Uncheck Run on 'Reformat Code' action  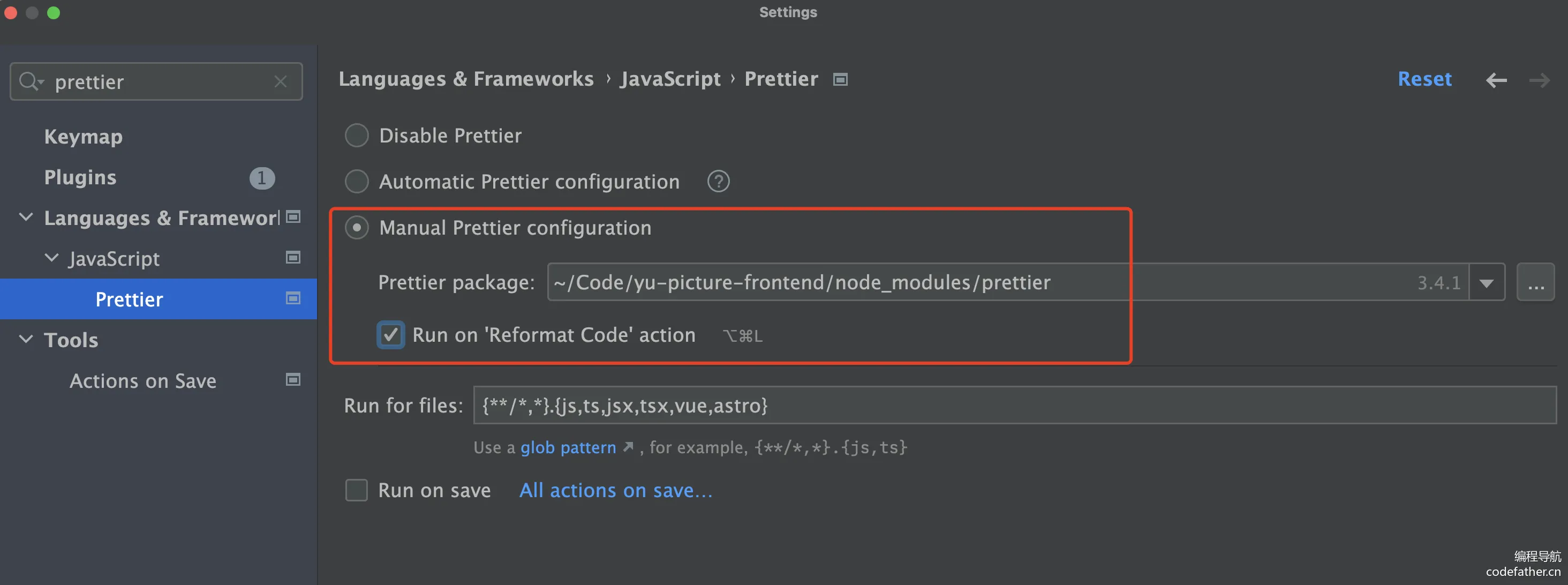tap(390, 335)
